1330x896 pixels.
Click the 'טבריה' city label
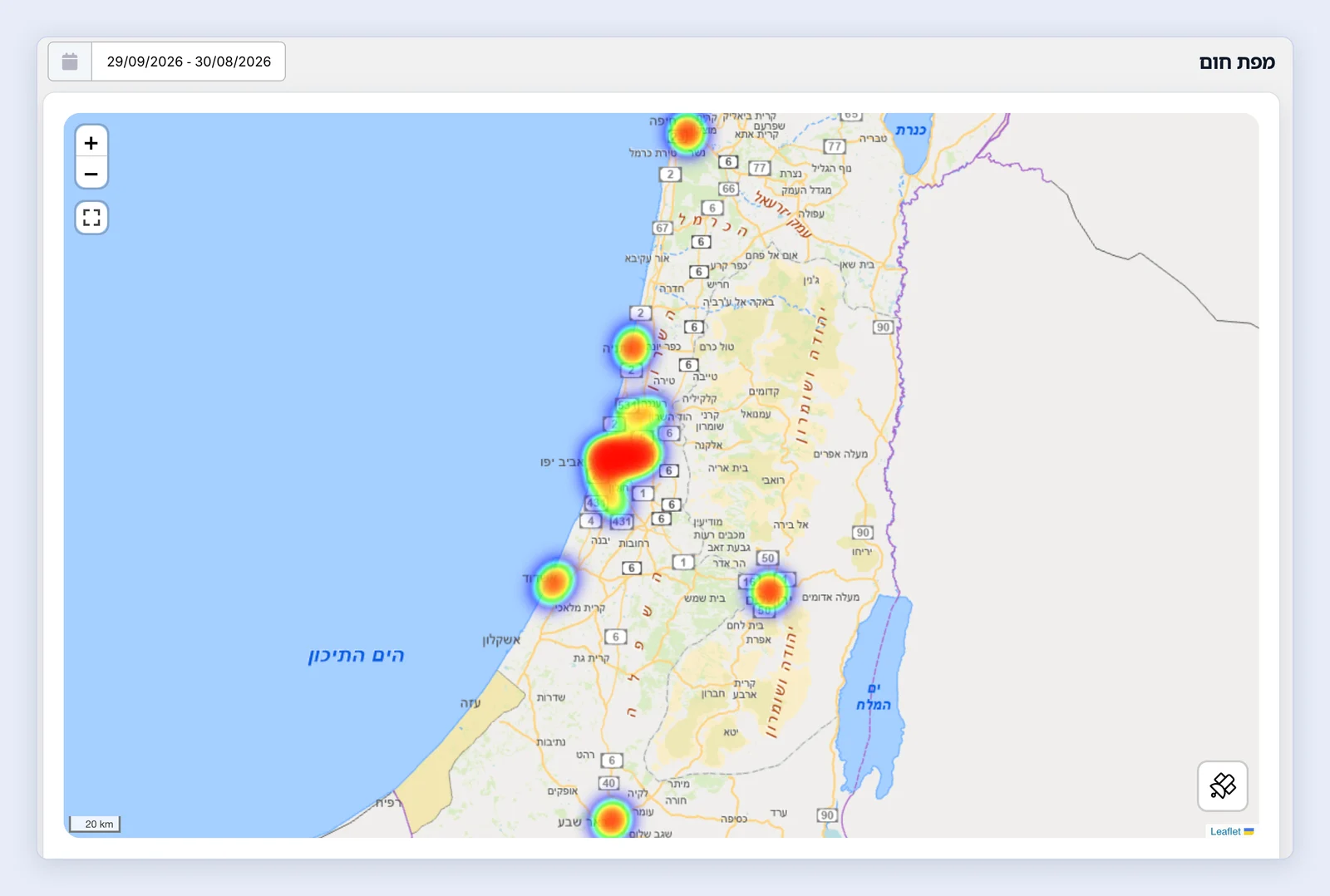click(x=873, y=139)
